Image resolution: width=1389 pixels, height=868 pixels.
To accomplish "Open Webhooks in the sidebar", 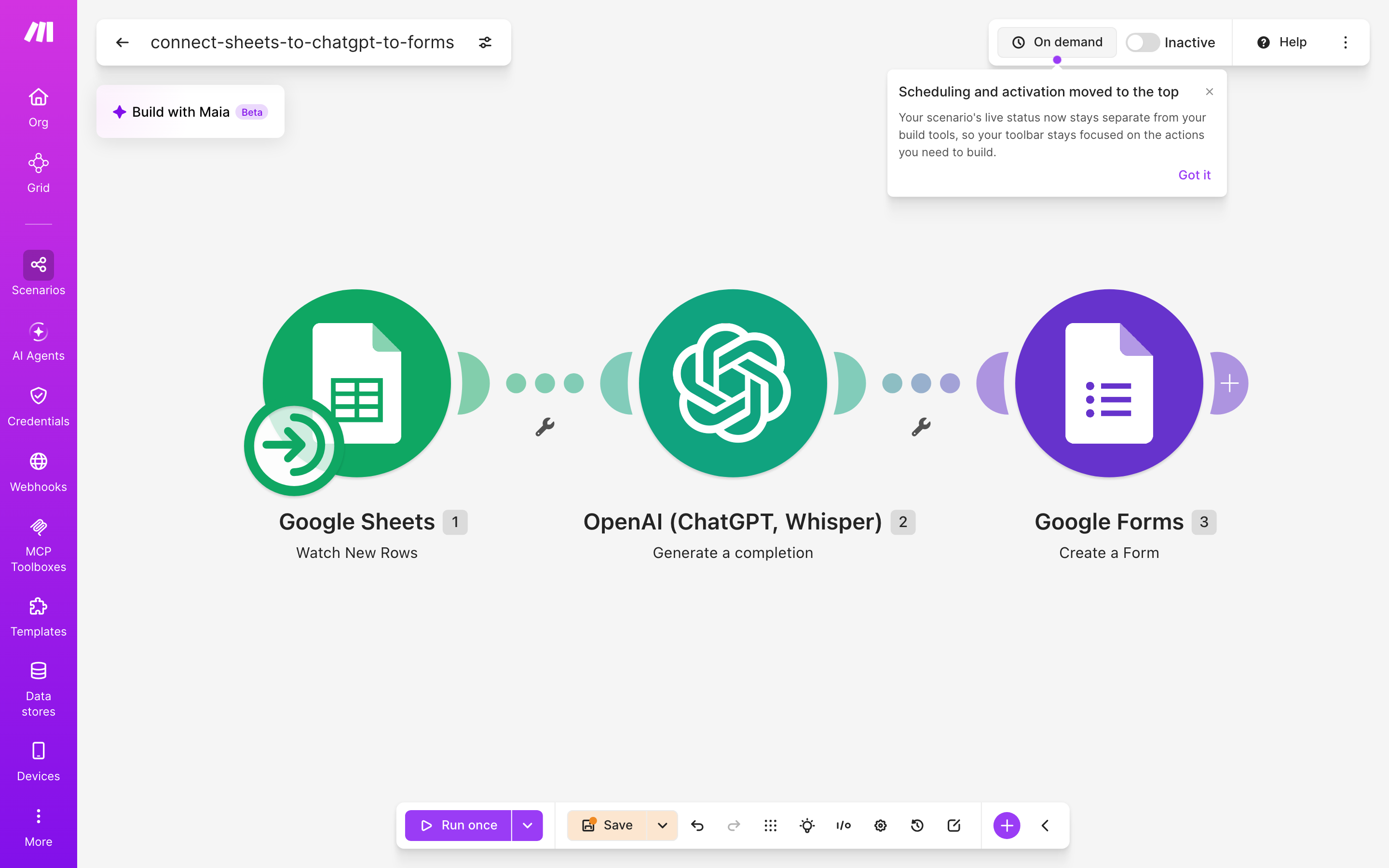I will click(39, 473).
